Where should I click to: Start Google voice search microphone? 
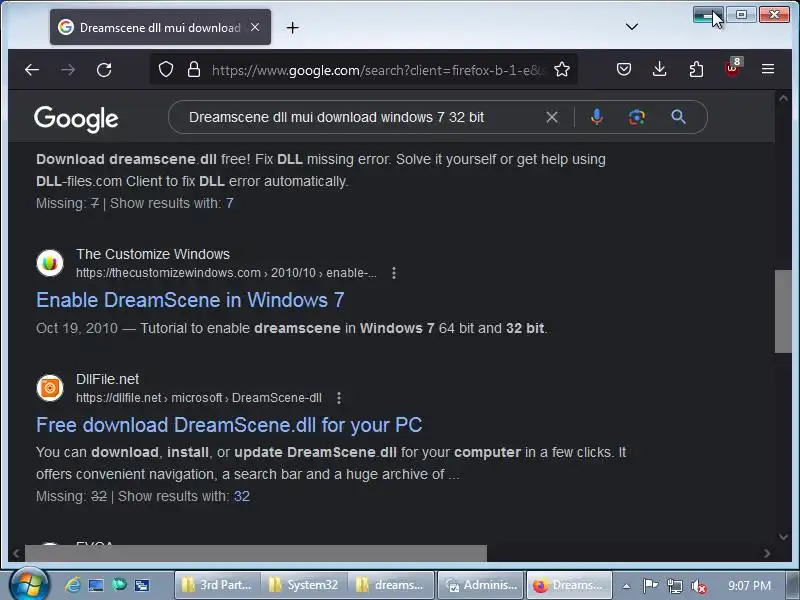[x=596, y=117]
